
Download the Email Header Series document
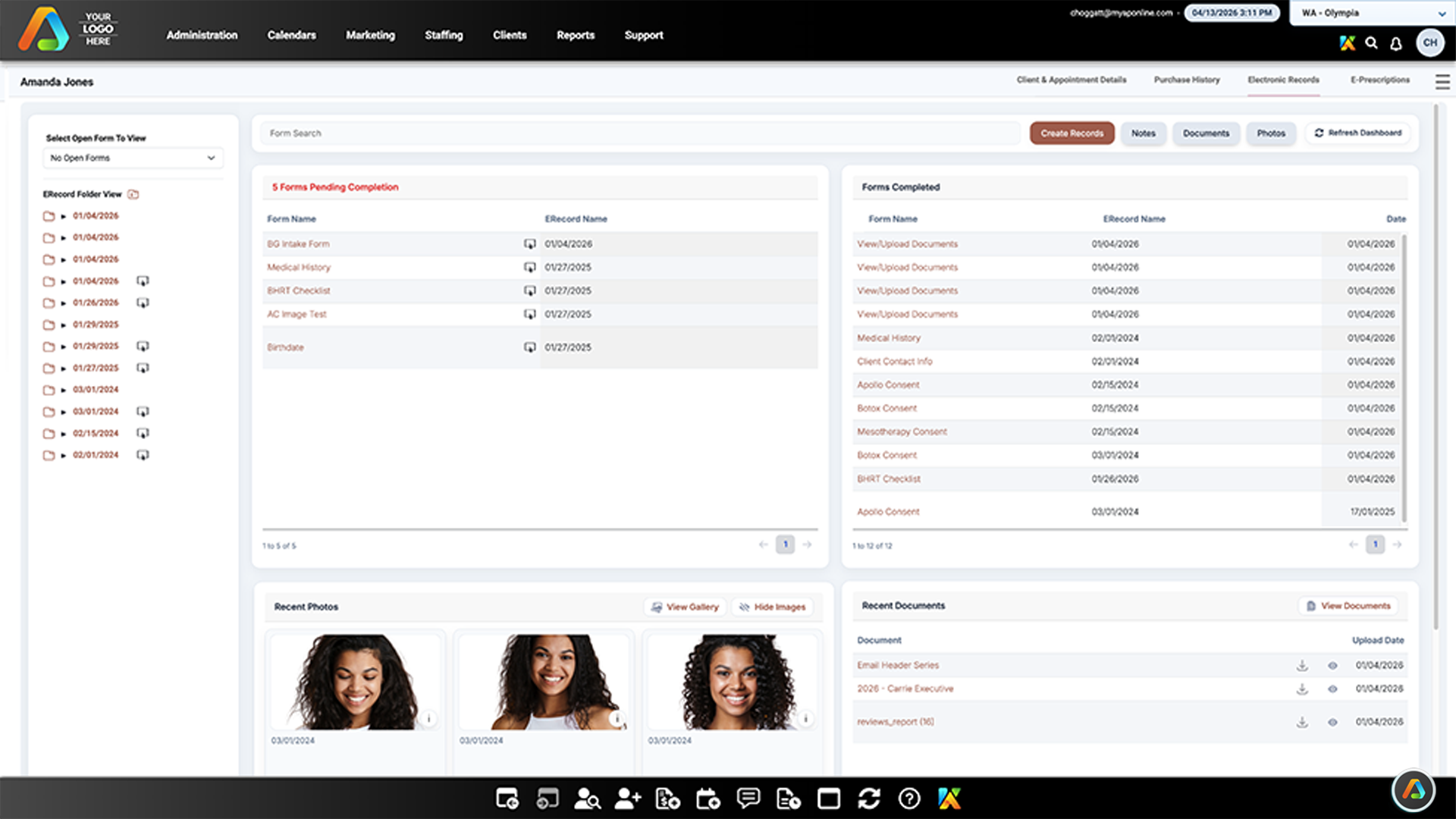(1302, 666)
